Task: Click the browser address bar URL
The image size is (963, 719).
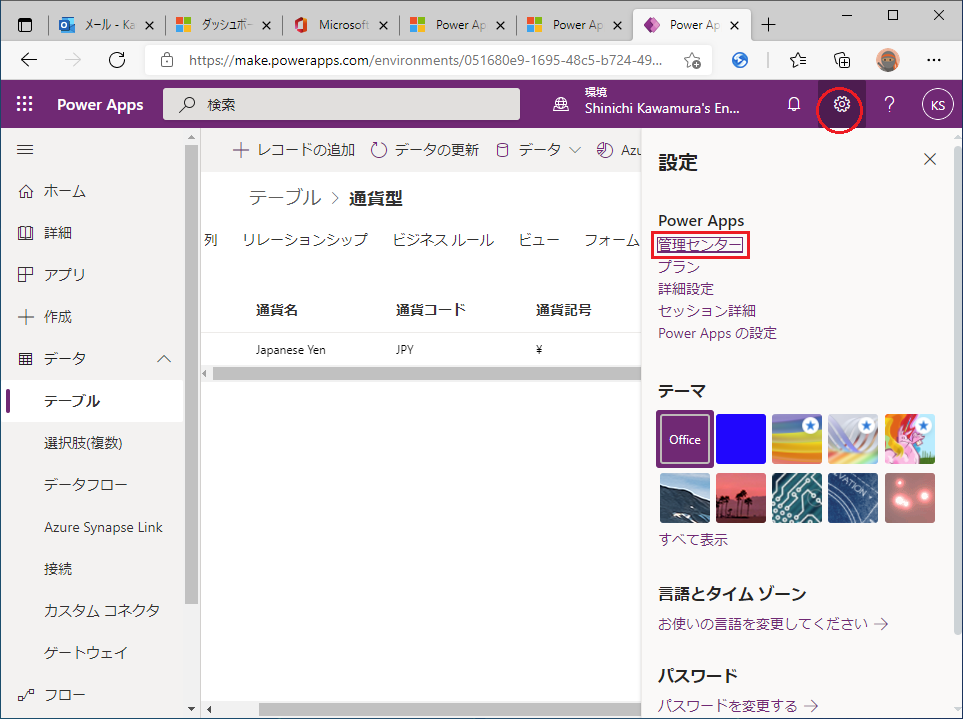Action: pos(425,60)
